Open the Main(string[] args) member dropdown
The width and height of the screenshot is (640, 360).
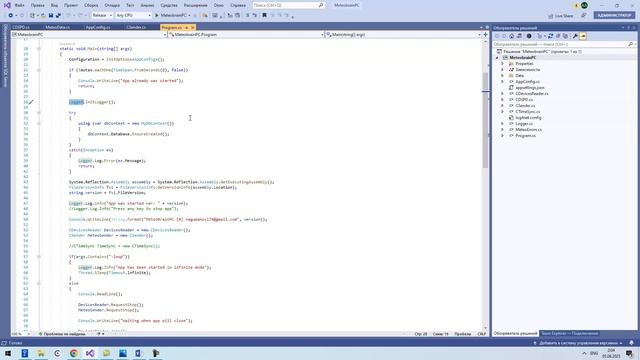pyautogui.click(x=403, y=35)
